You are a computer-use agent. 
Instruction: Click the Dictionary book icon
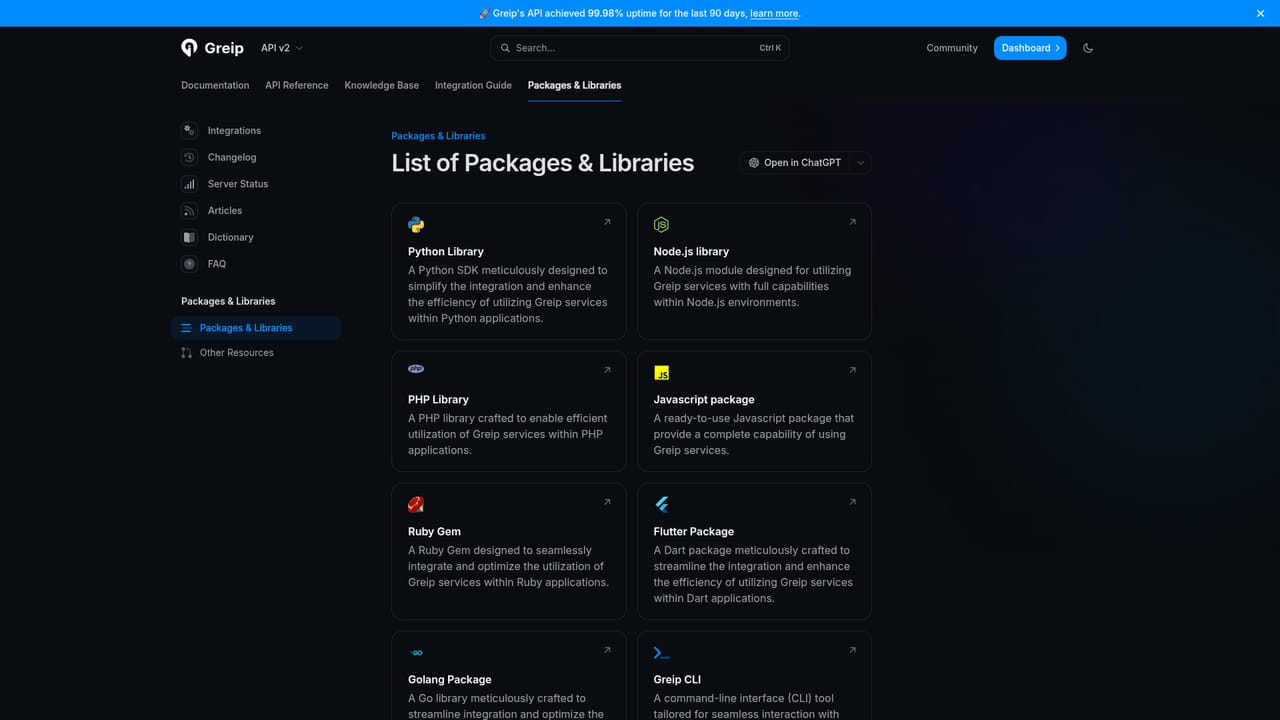pos(189,237)
